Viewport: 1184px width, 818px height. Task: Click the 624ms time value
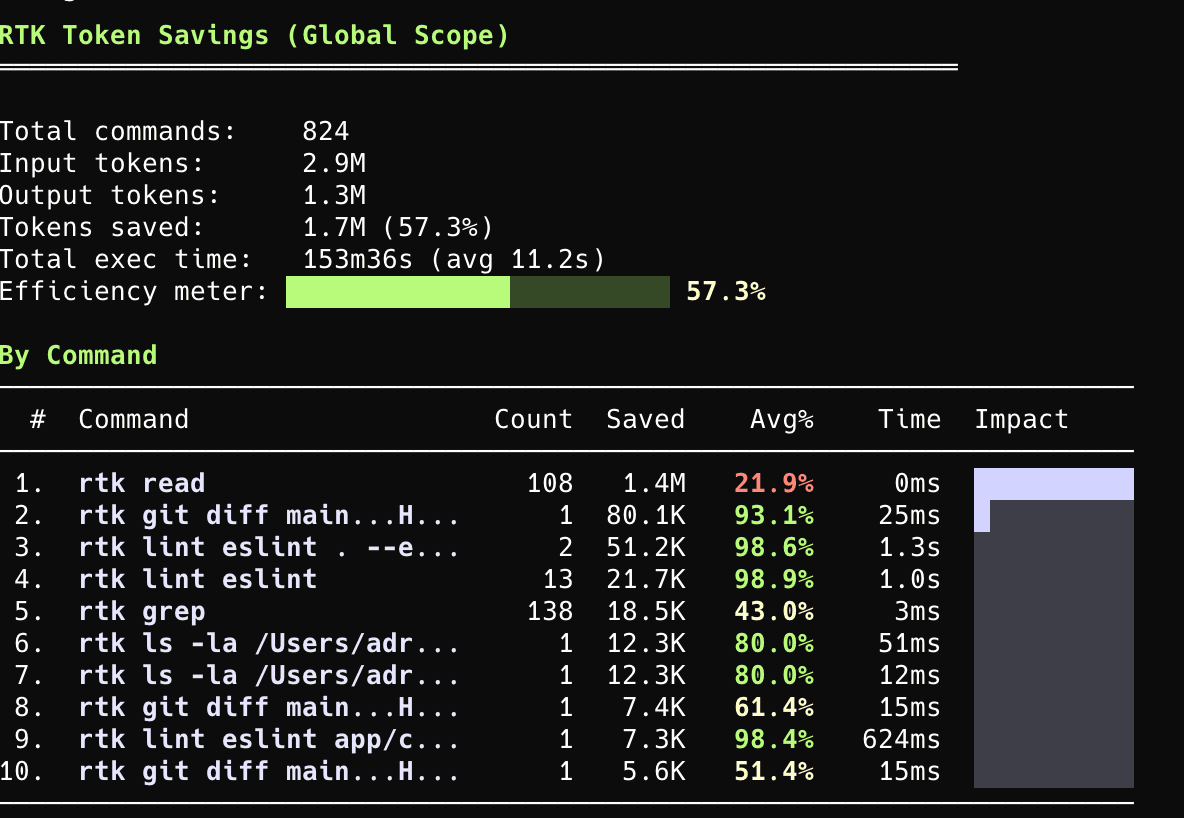click(x=902, y=739)
